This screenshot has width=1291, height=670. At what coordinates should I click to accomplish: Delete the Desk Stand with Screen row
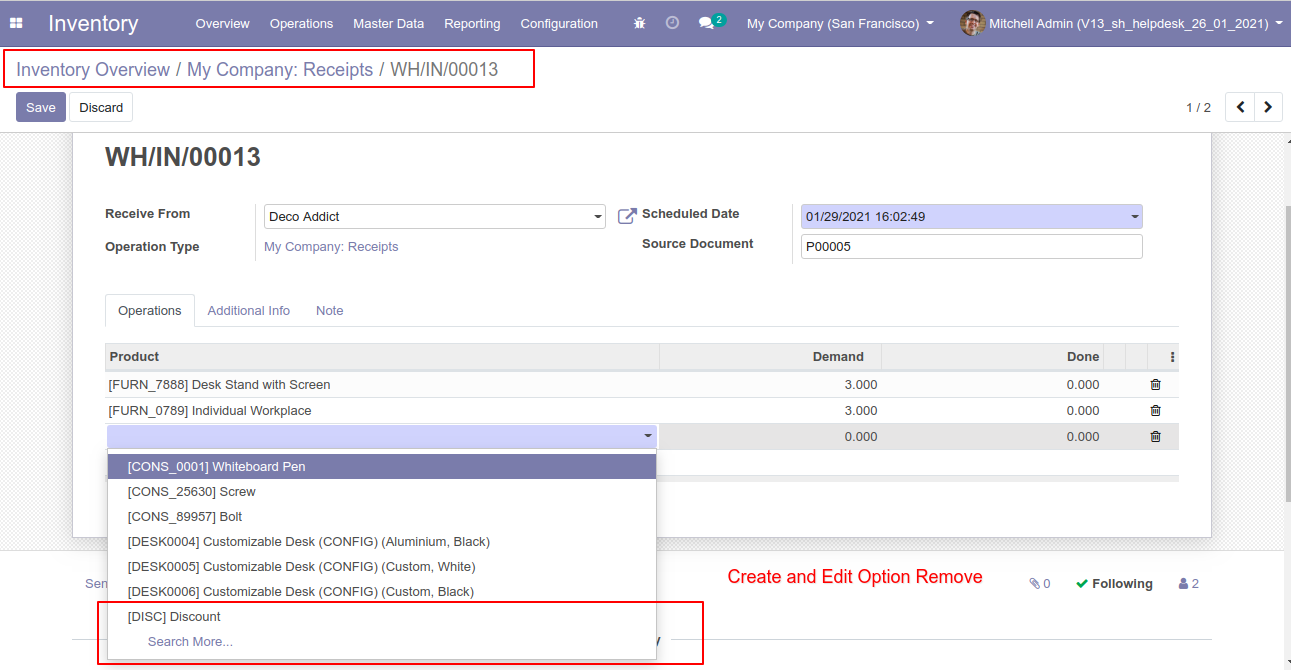pos(1155,385)
